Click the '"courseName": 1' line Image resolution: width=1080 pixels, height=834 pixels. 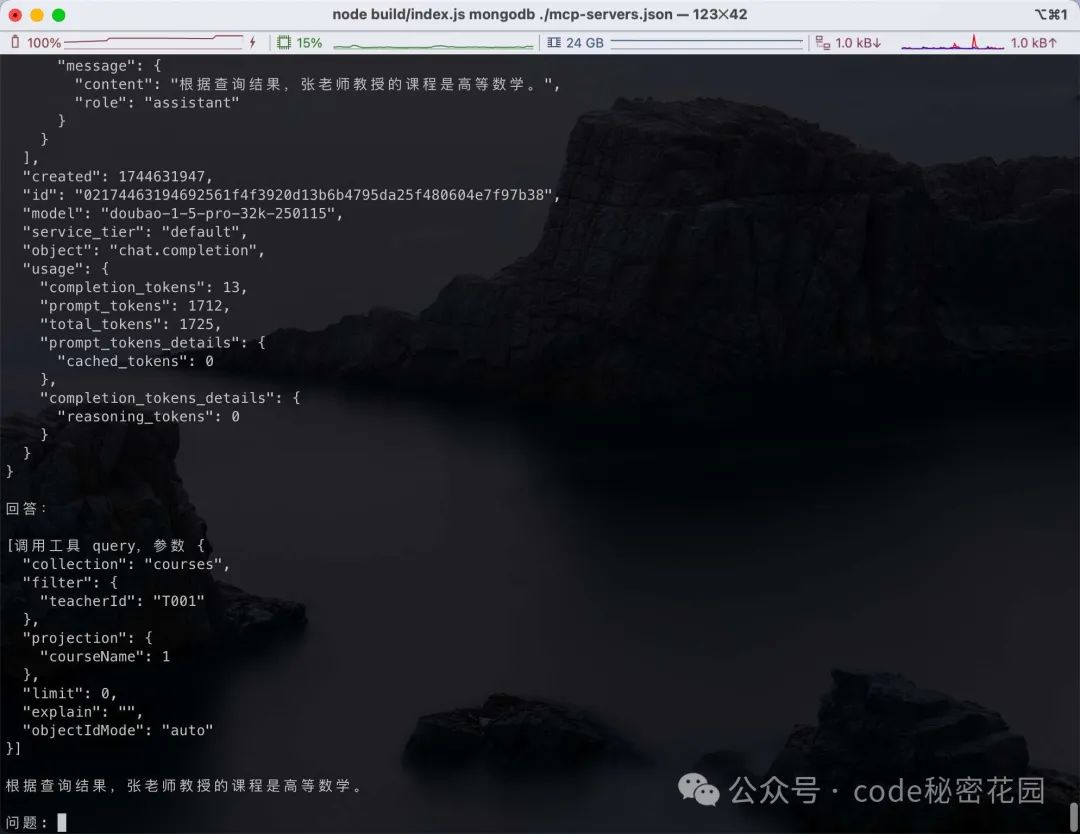pyautogui.click(x=105, y=657)
